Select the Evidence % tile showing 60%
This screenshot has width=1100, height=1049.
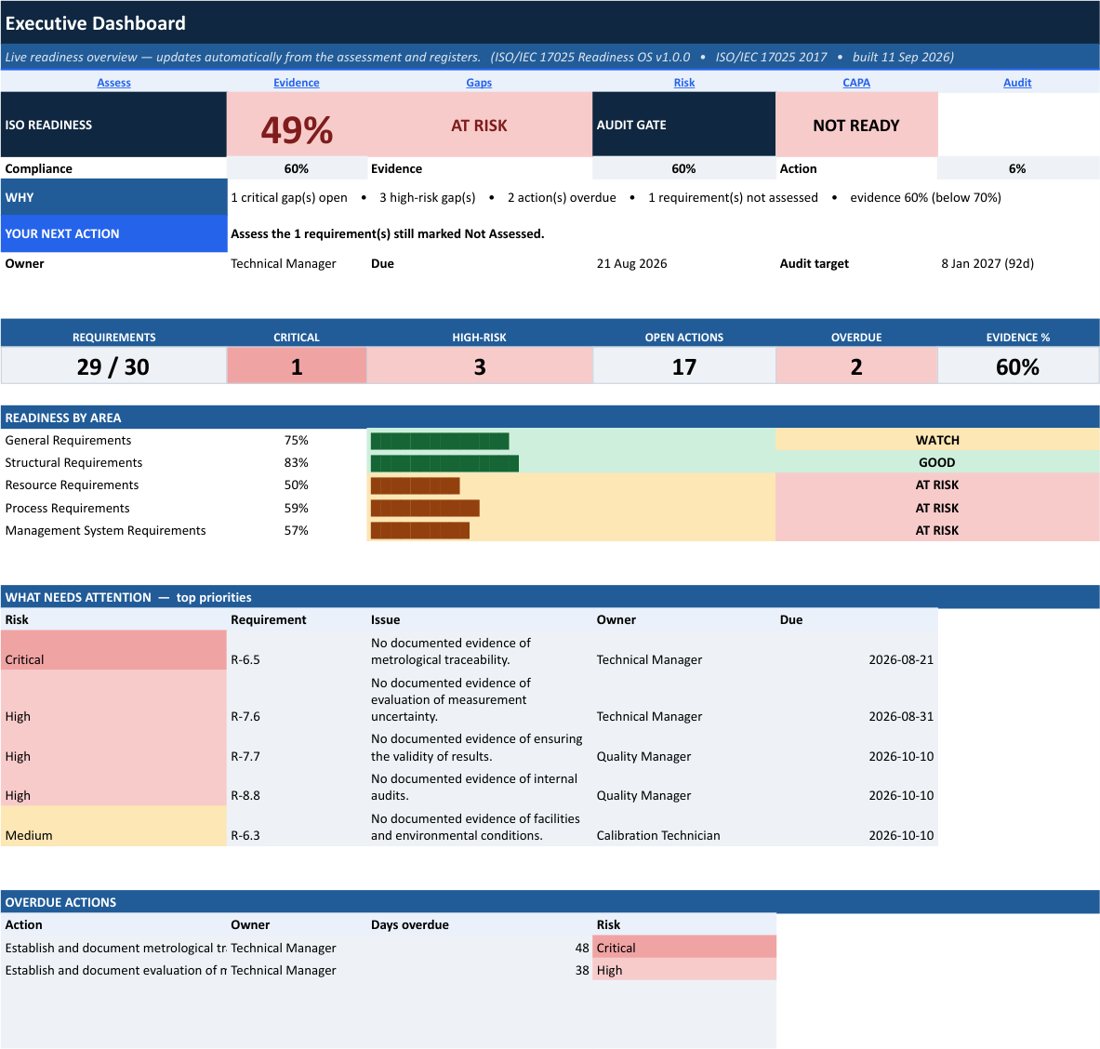click(1017, 366)
